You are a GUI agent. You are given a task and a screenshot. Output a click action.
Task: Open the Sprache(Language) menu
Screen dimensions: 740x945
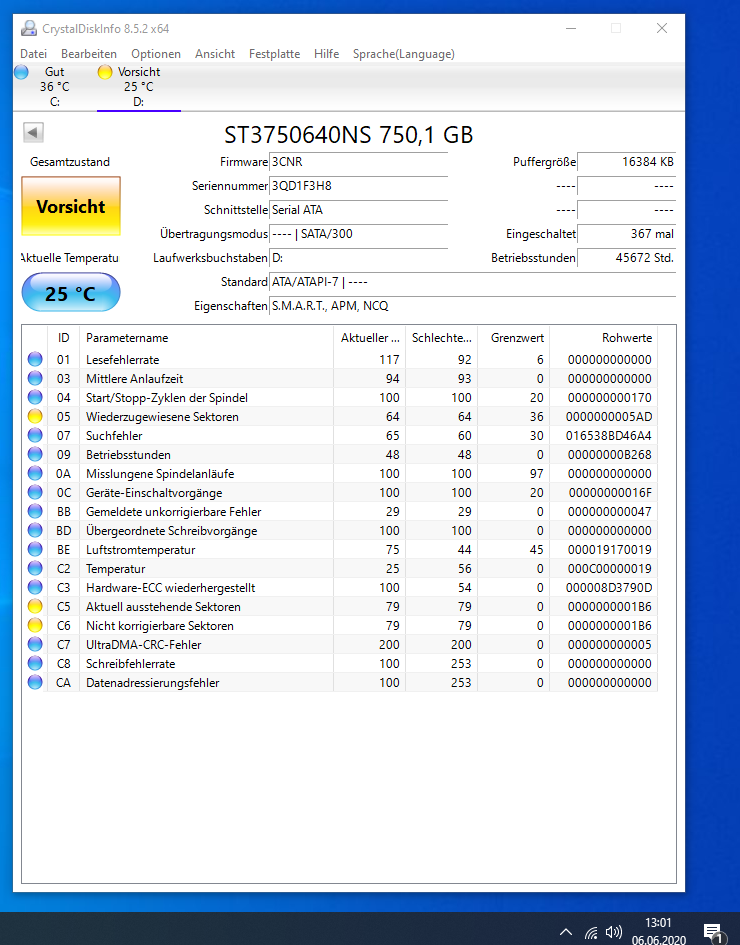click(x=403, y=54)
